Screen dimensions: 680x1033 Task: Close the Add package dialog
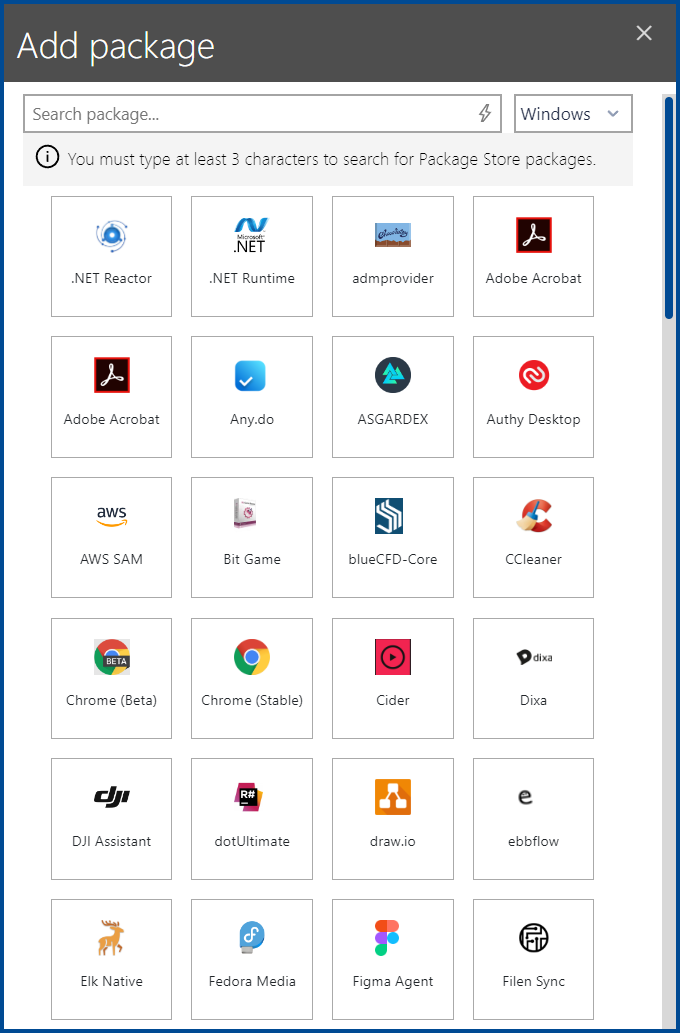pyautogui.click(x=644, y=33)
